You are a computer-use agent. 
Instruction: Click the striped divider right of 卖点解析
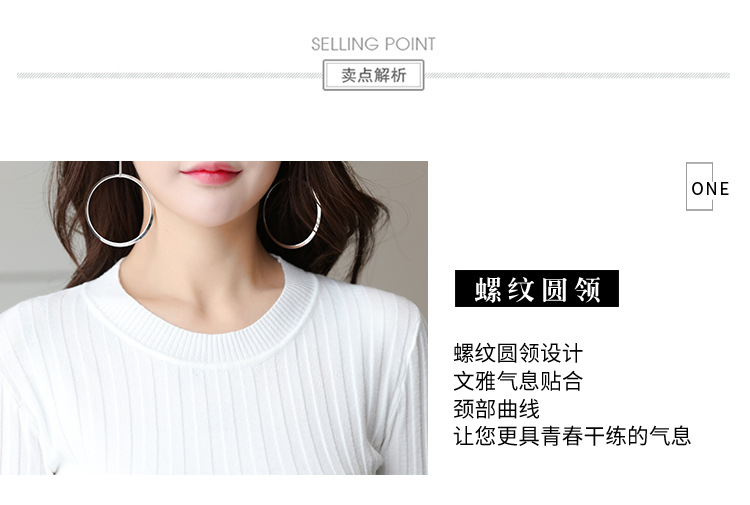coord(577,76)
